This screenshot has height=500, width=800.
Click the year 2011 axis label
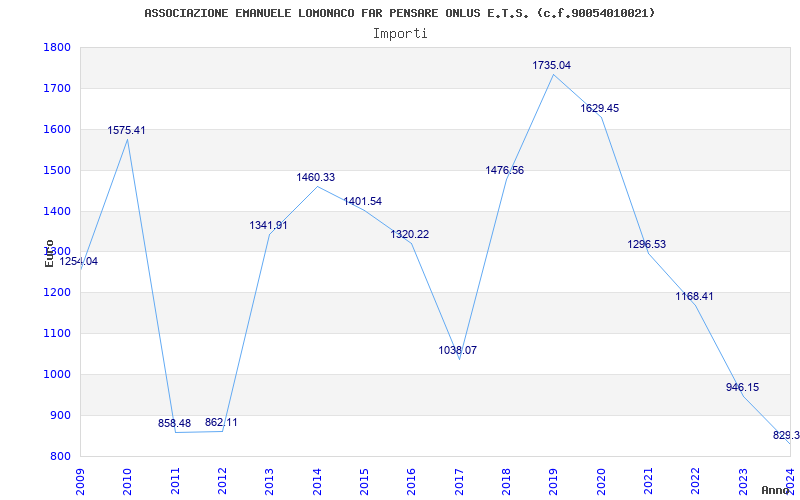tap(175, 481)
